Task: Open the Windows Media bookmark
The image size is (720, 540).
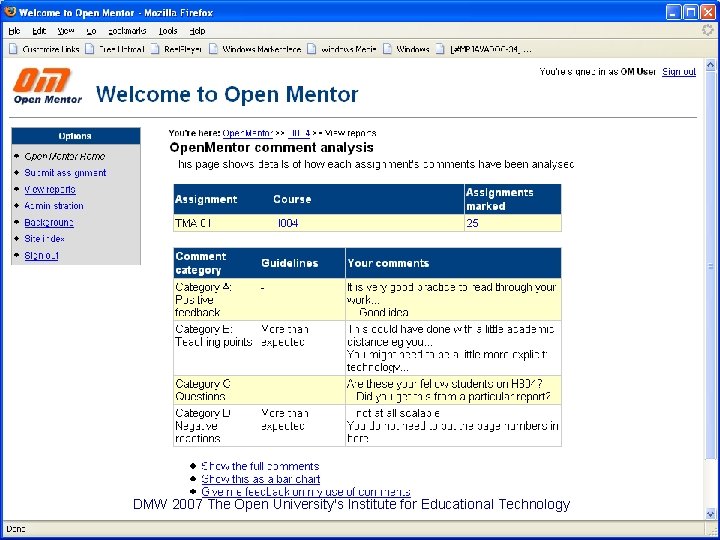Action: [342, 49]
